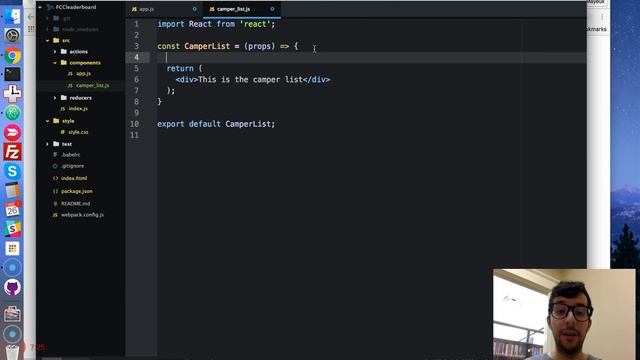Open app.js in the components folder
Image resolution: width=640 pixels, height=360 pixels.
coord(83,74)
